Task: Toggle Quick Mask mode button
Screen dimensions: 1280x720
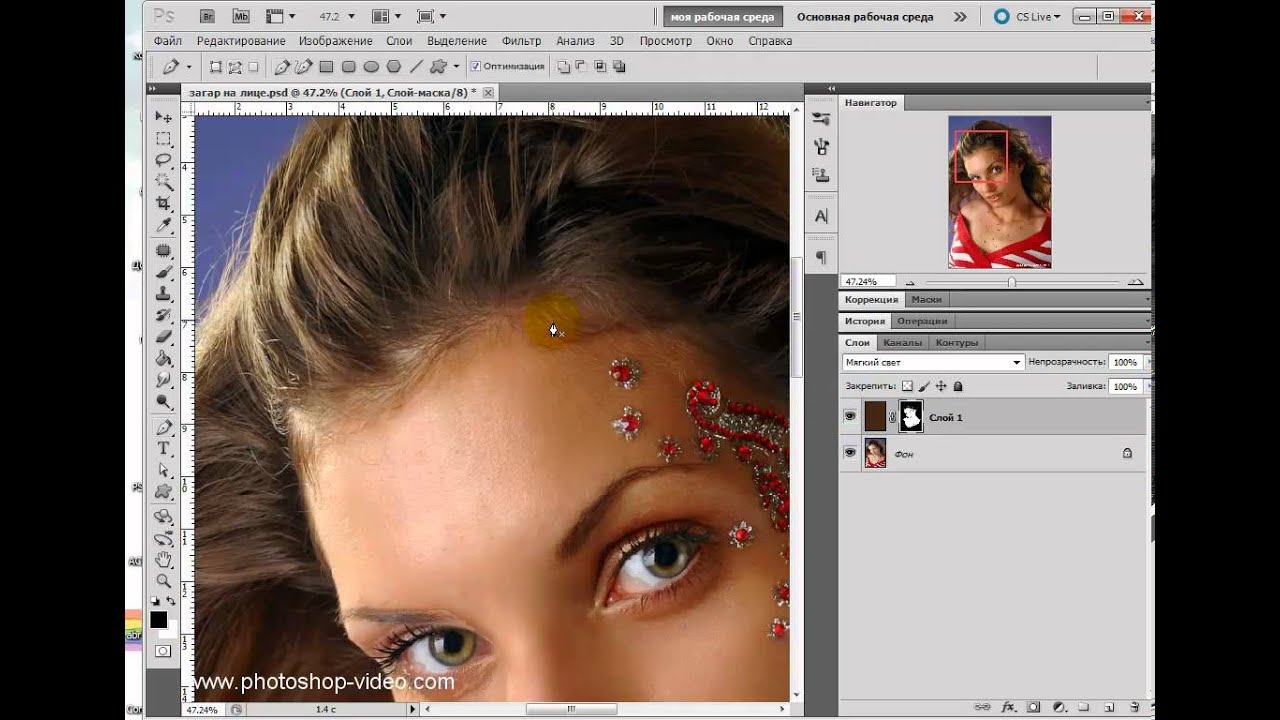Action: pos(162,651)
